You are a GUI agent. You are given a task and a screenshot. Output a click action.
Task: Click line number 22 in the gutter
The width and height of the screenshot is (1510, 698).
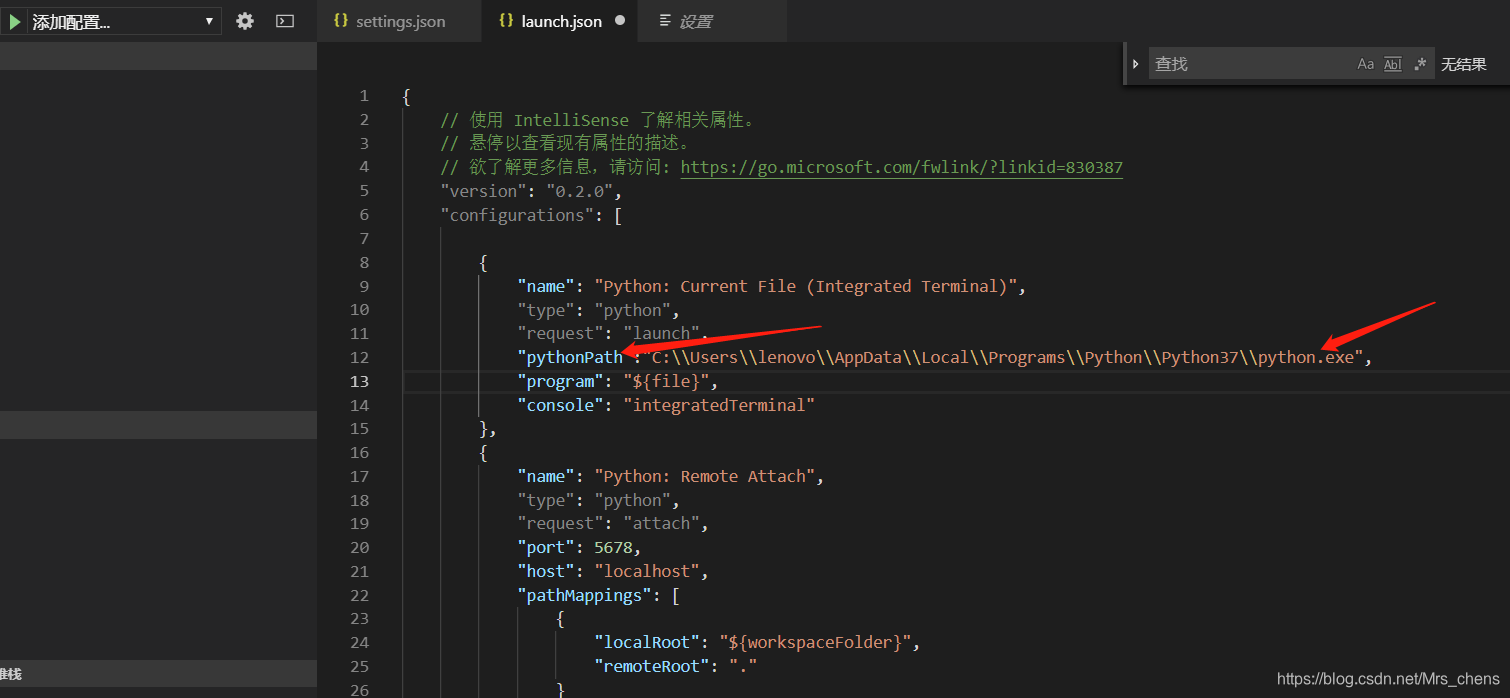[359, 595]
